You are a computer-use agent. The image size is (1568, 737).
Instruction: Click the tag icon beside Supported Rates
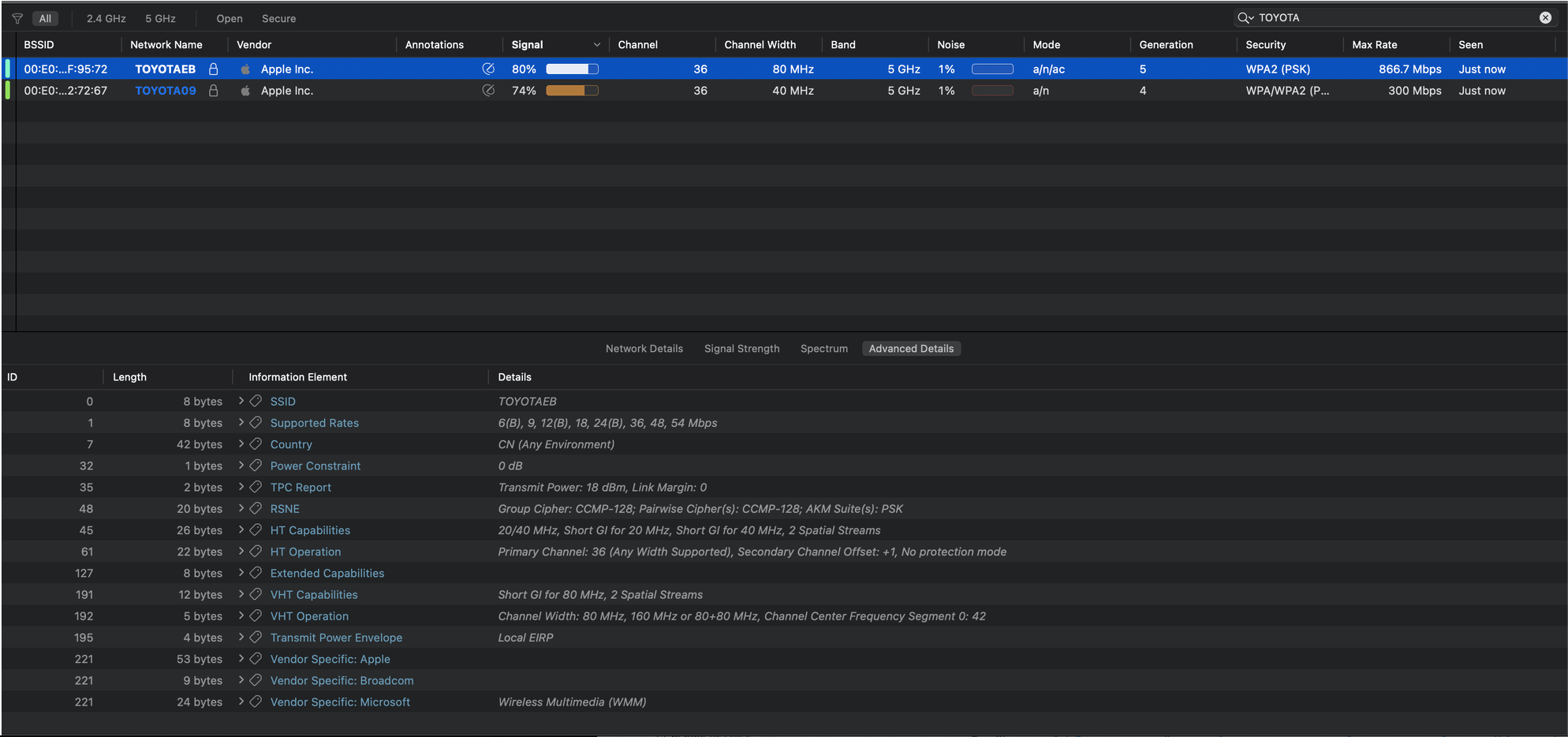(256, 422)
